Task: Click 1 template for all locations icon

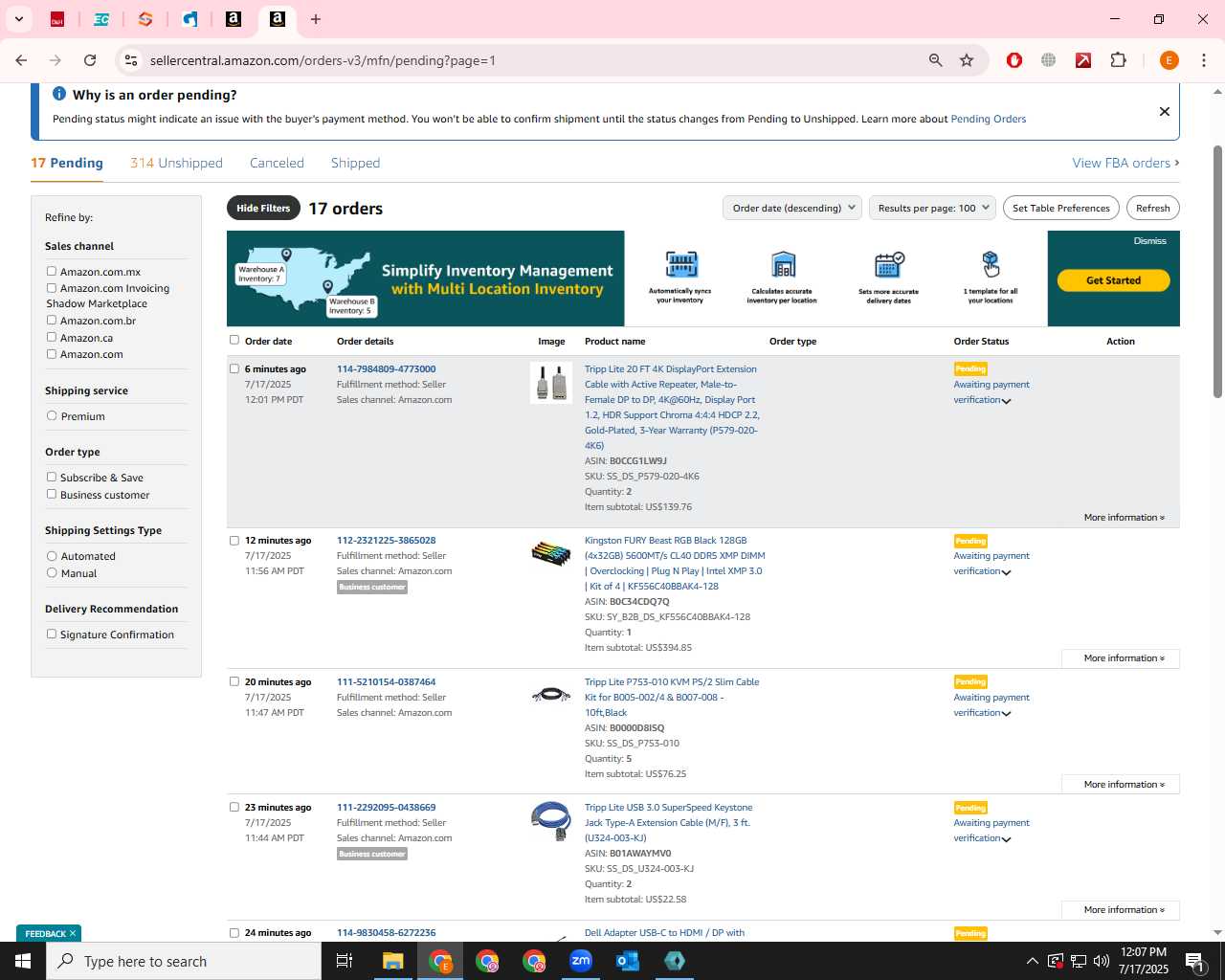Action: click(x=991, y=264)
